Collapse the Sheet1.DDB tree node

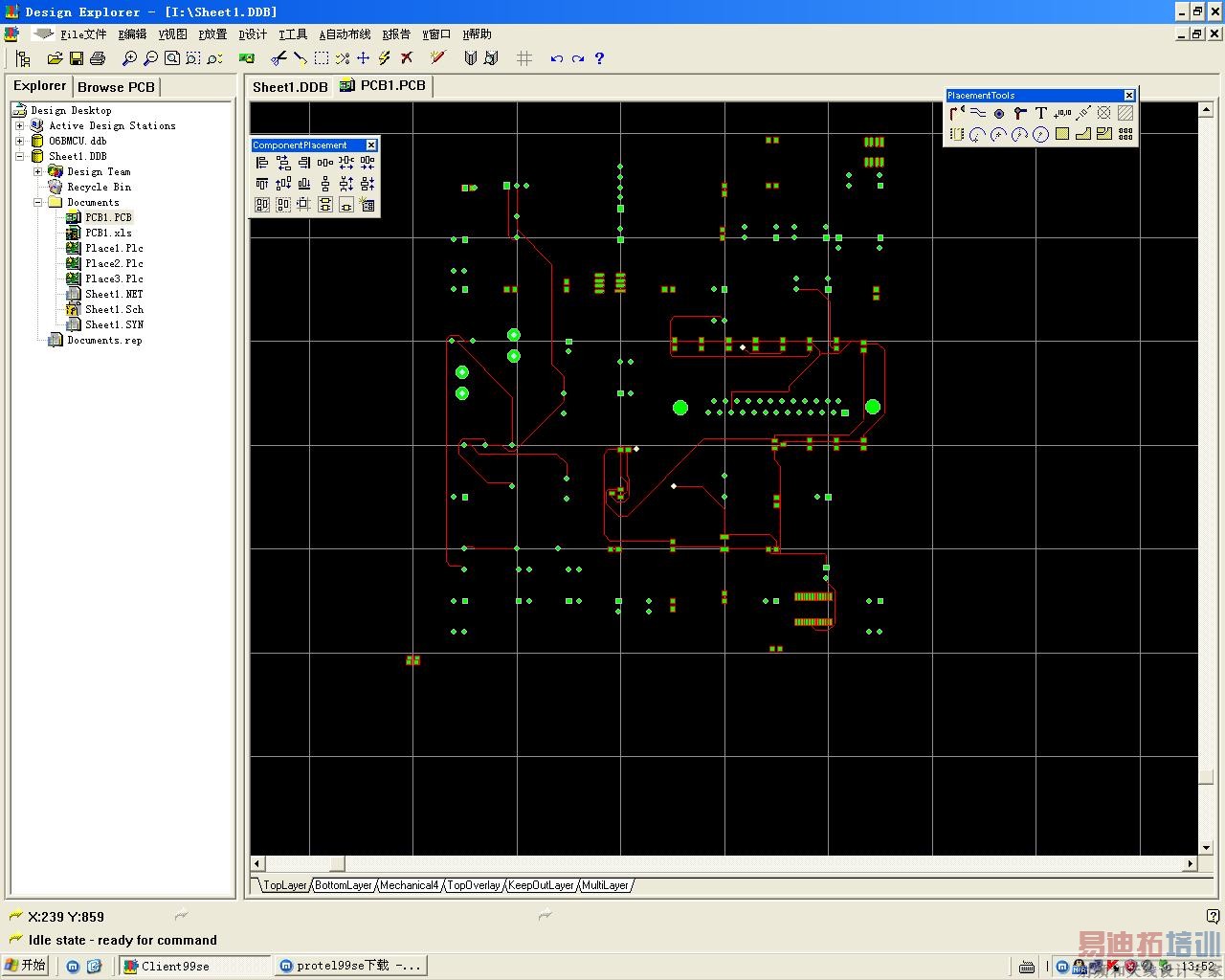tap(19, 156)
